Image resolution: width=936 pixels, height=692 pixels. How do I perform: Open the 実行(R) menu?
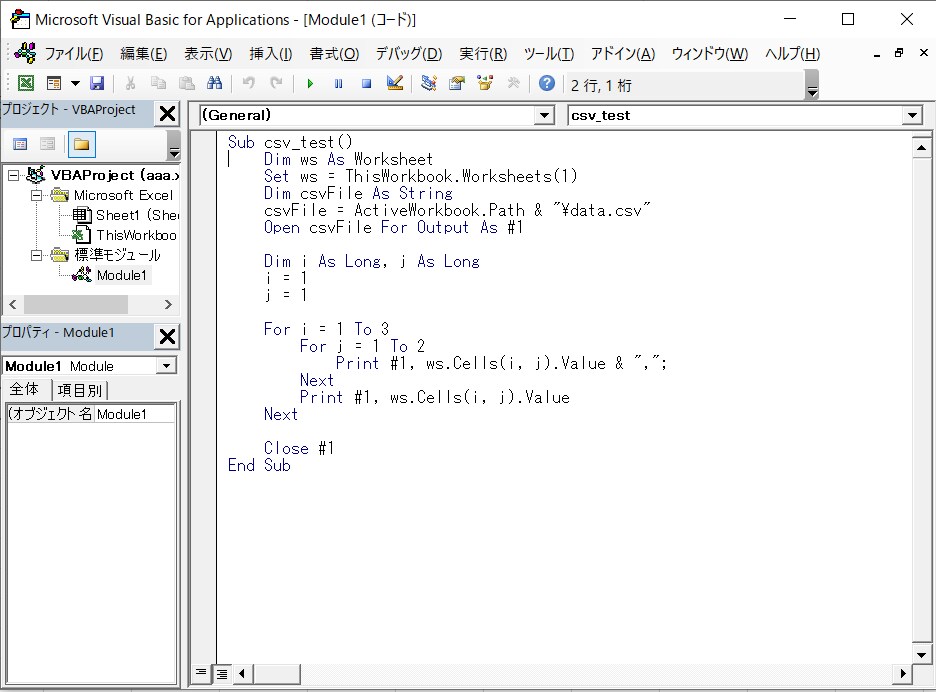pos(483,54)
